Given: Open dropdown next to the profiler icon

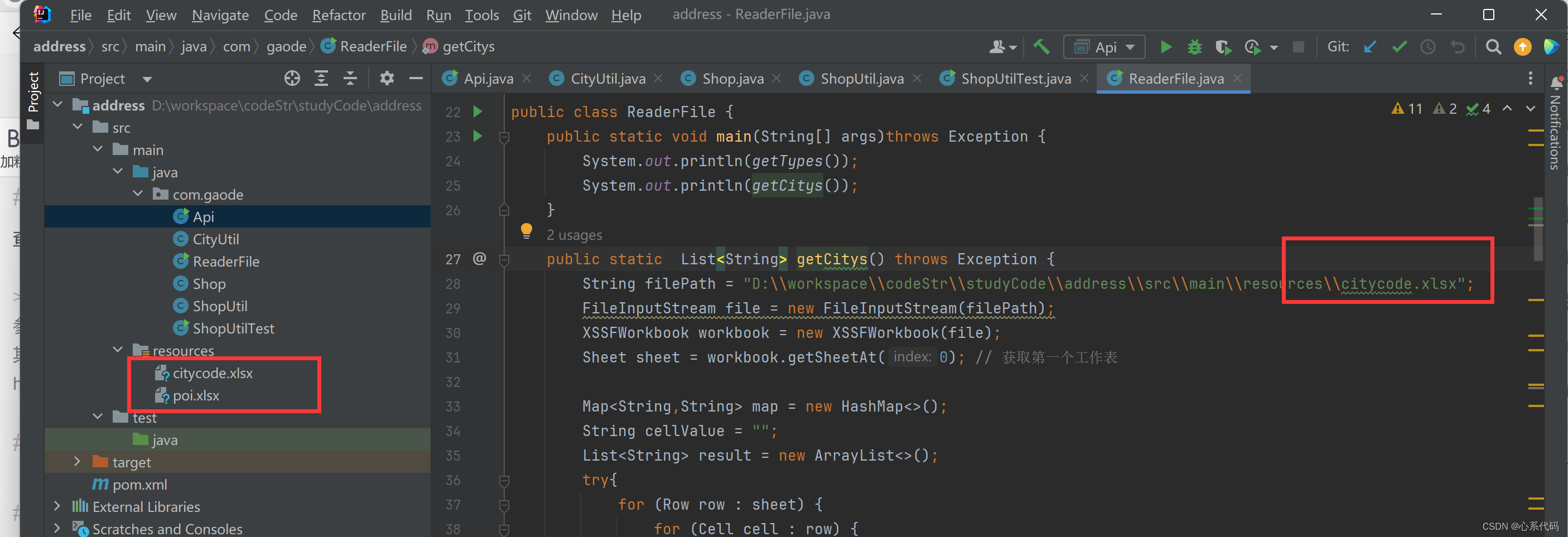Looking at the screenshot, I should click(1273, 47).
